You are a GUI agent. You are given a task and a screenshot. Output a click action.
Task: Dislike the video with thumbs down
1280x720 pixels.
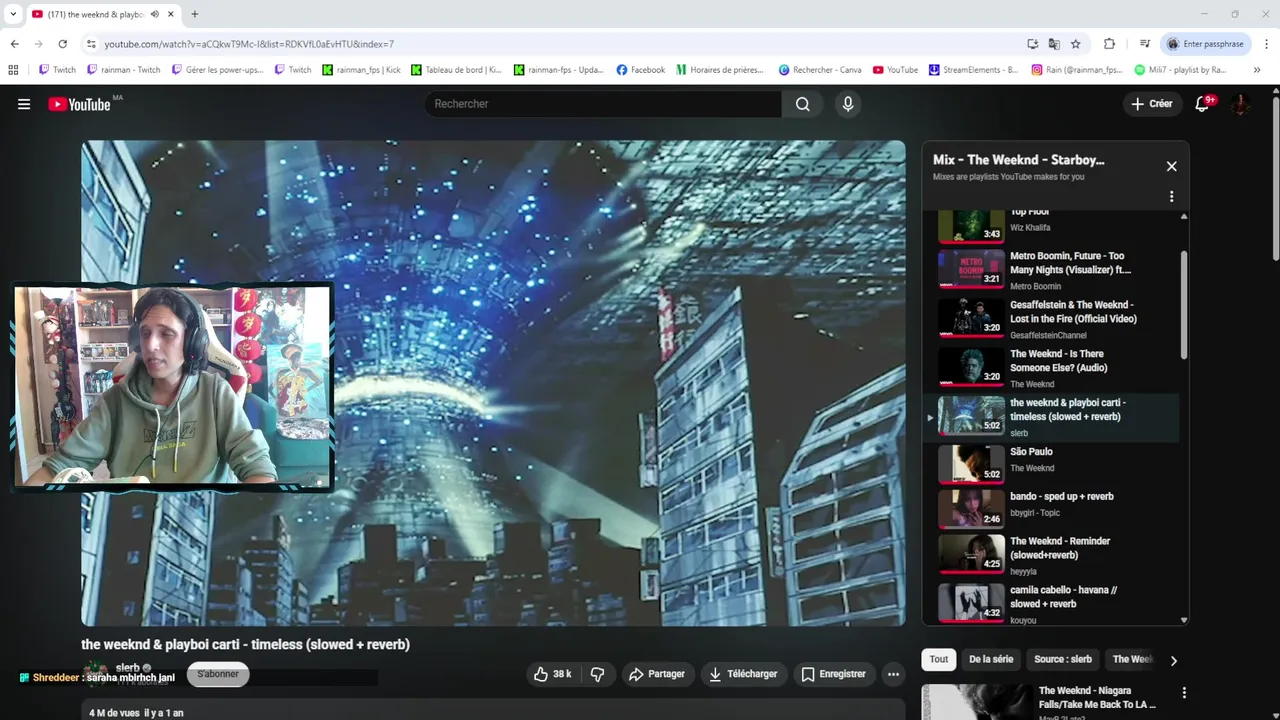point(597,674)
